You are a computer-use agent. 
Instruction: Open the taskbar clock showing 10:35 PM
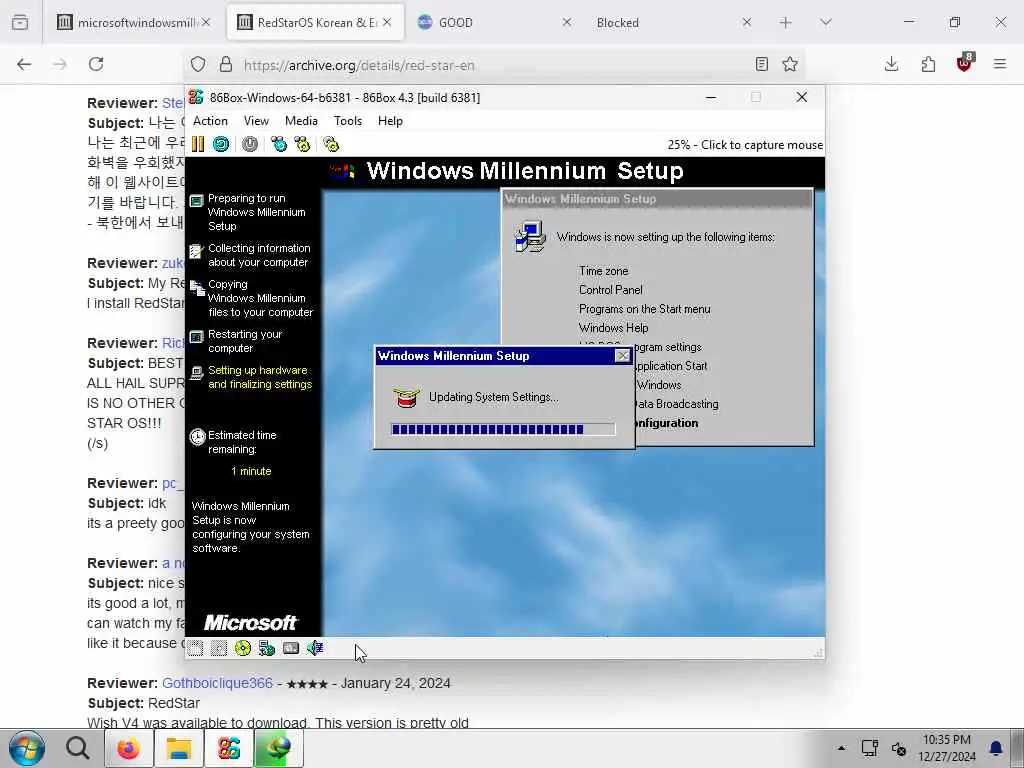pyautogui.click(x=947, y=748)
